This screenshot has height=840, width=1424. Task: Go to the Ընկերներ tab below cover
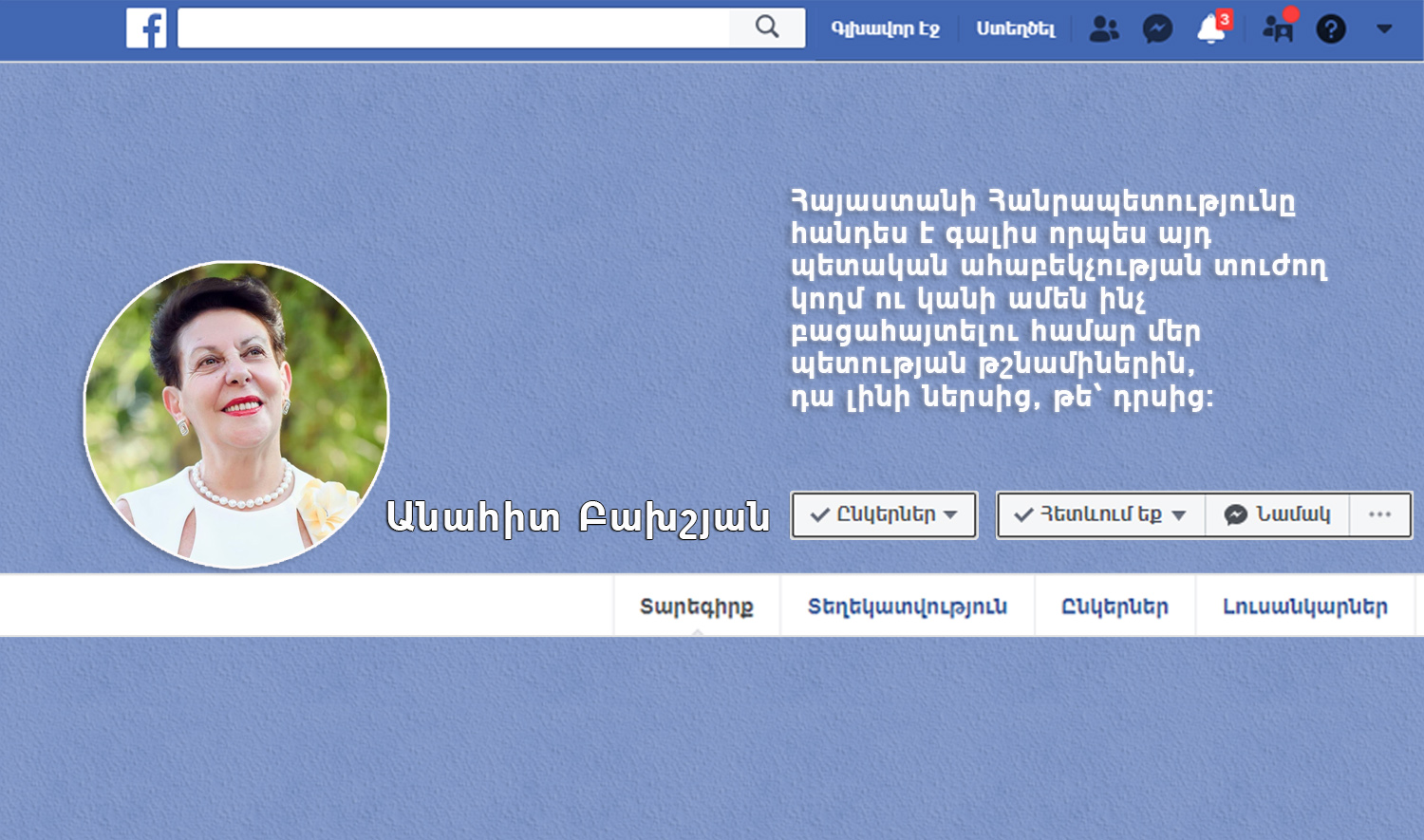[x=1115, y=607]
